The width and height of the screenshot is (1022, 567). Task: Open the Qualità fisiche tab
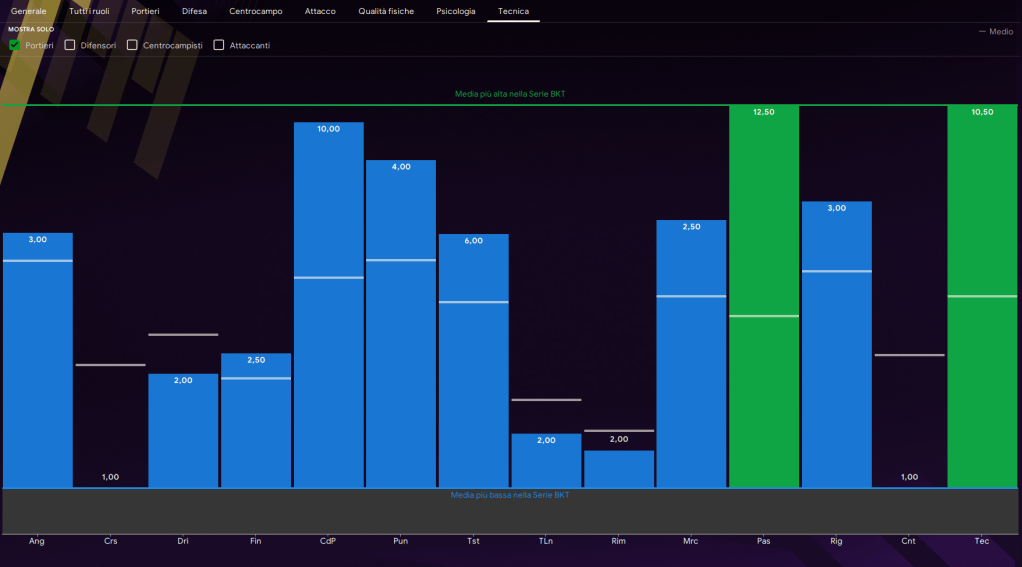coord(386,11)
